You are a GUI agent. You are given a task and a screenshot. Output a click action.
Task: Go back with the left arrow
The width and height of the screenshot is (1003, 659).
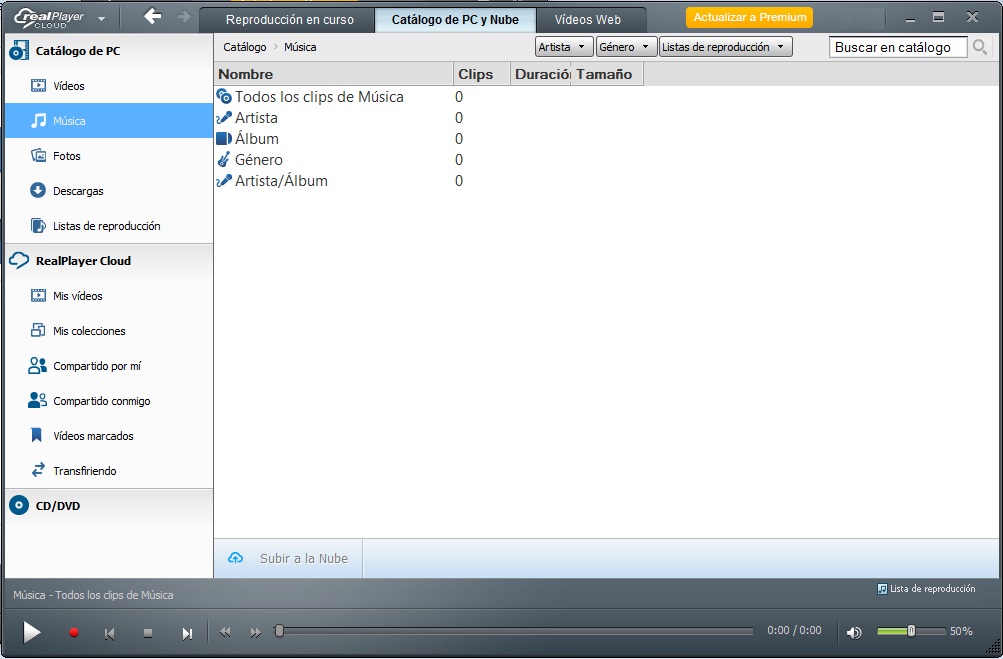[x=152, y=17]
